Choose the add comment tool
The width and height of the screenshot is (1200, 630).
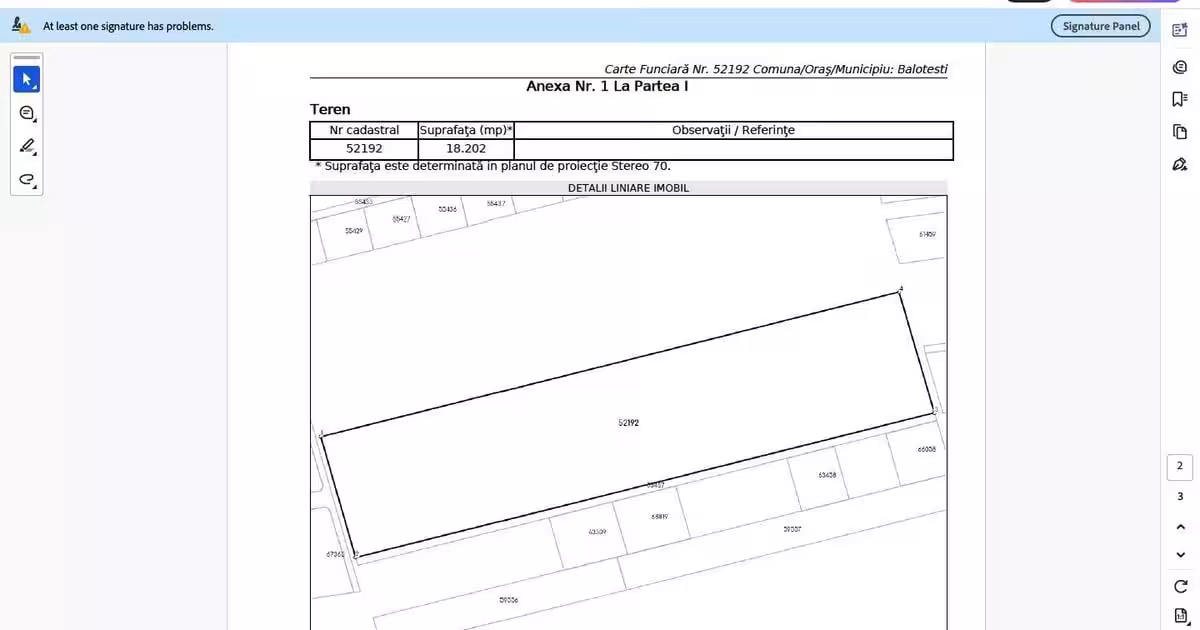[27, 112]
